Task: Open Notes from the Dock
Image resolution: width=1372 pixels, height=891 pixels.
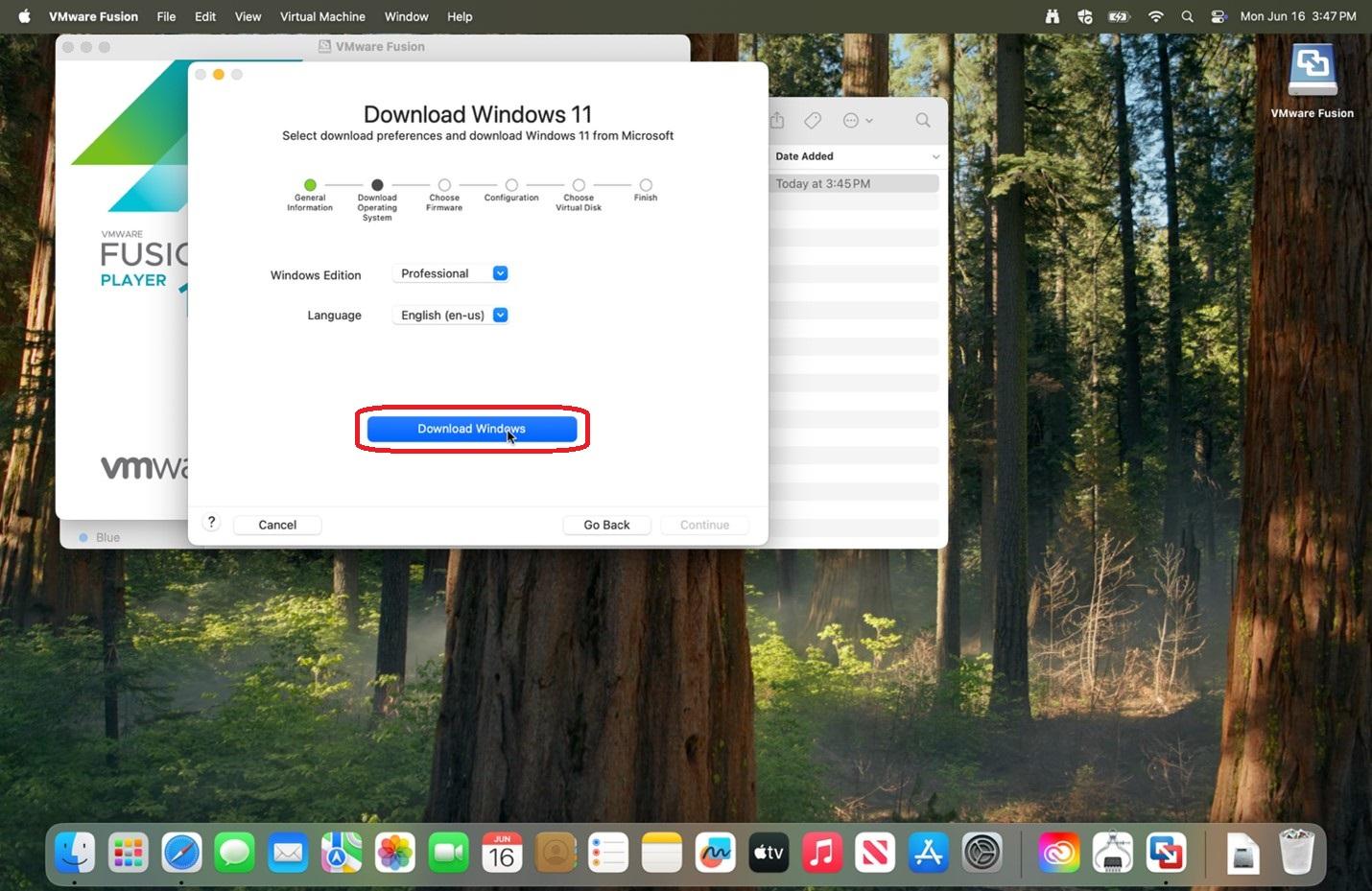Action: pyautogui.click(x=662, y=852)
